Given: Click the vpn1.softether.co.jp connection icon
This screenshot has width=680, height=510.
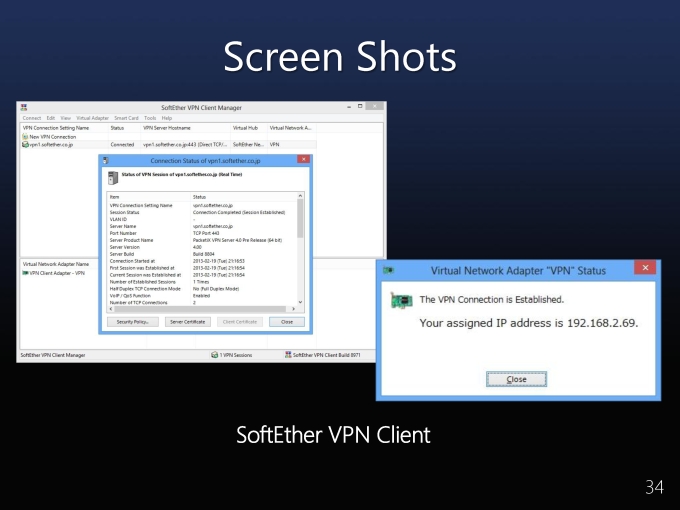Looking at the screenshot, I should pos(25,144).
